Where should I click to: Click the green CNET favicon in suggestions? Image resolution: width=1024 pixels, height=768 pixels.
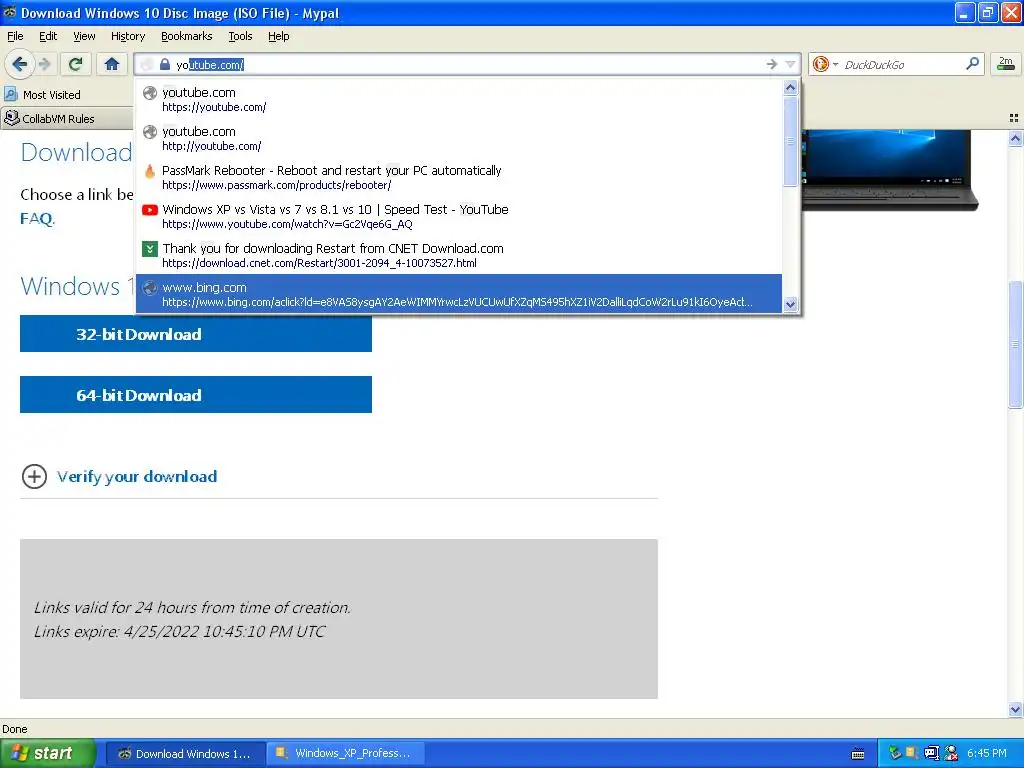(x=150, y=249)
